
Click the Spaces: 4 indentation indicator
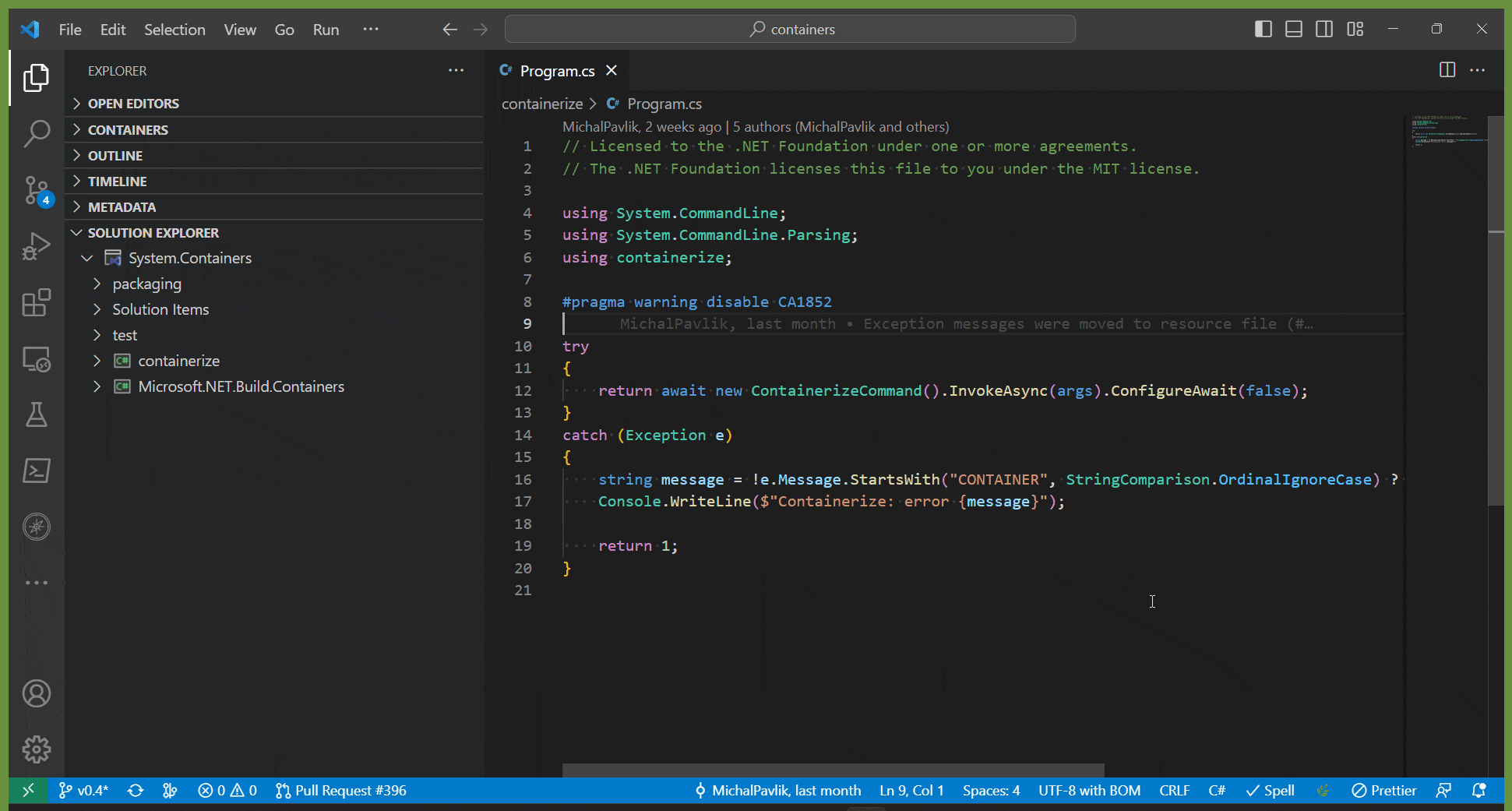tap(991, 790)
